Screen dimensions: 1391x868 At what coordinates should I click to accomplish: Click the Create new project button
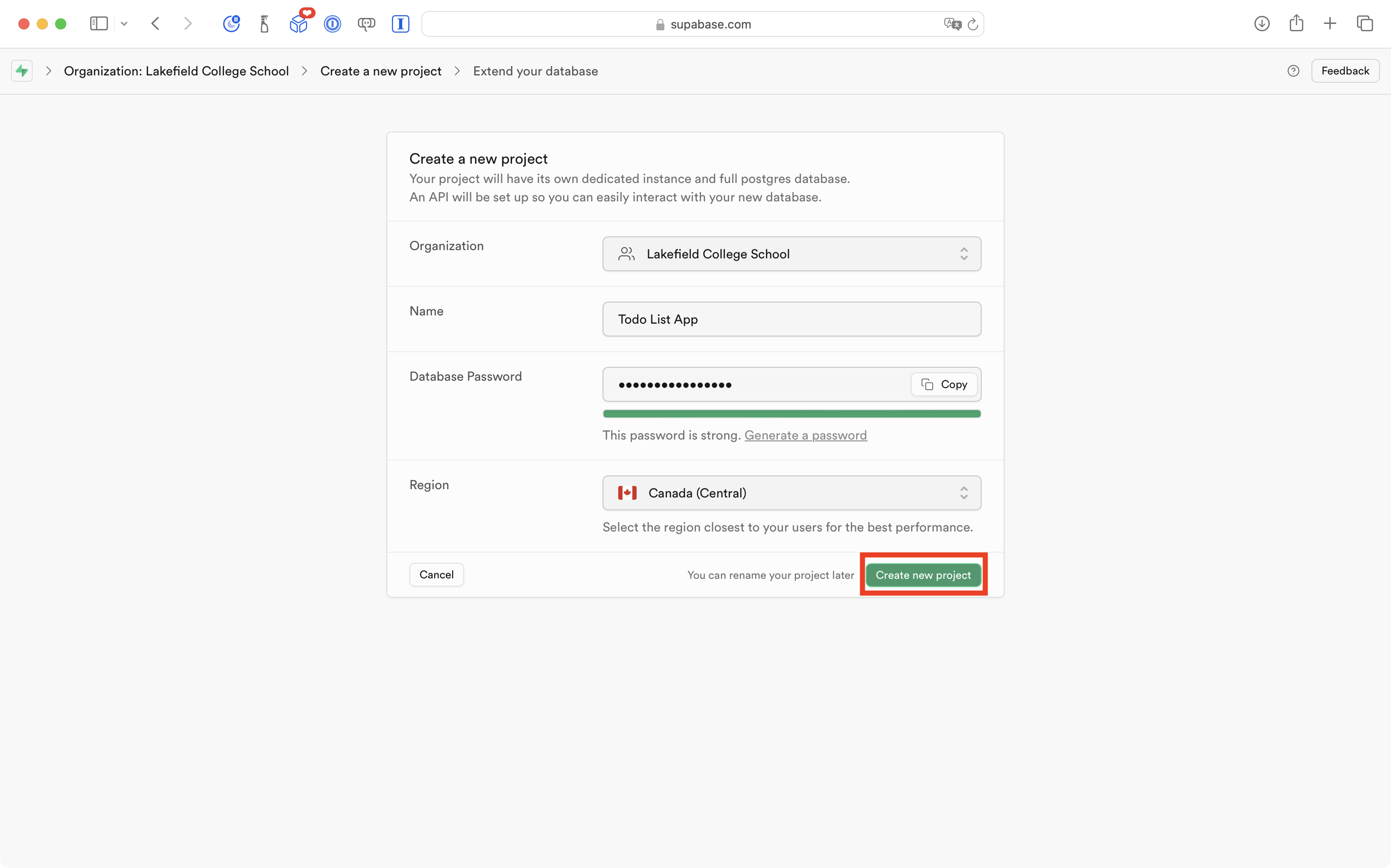[923, 575]
